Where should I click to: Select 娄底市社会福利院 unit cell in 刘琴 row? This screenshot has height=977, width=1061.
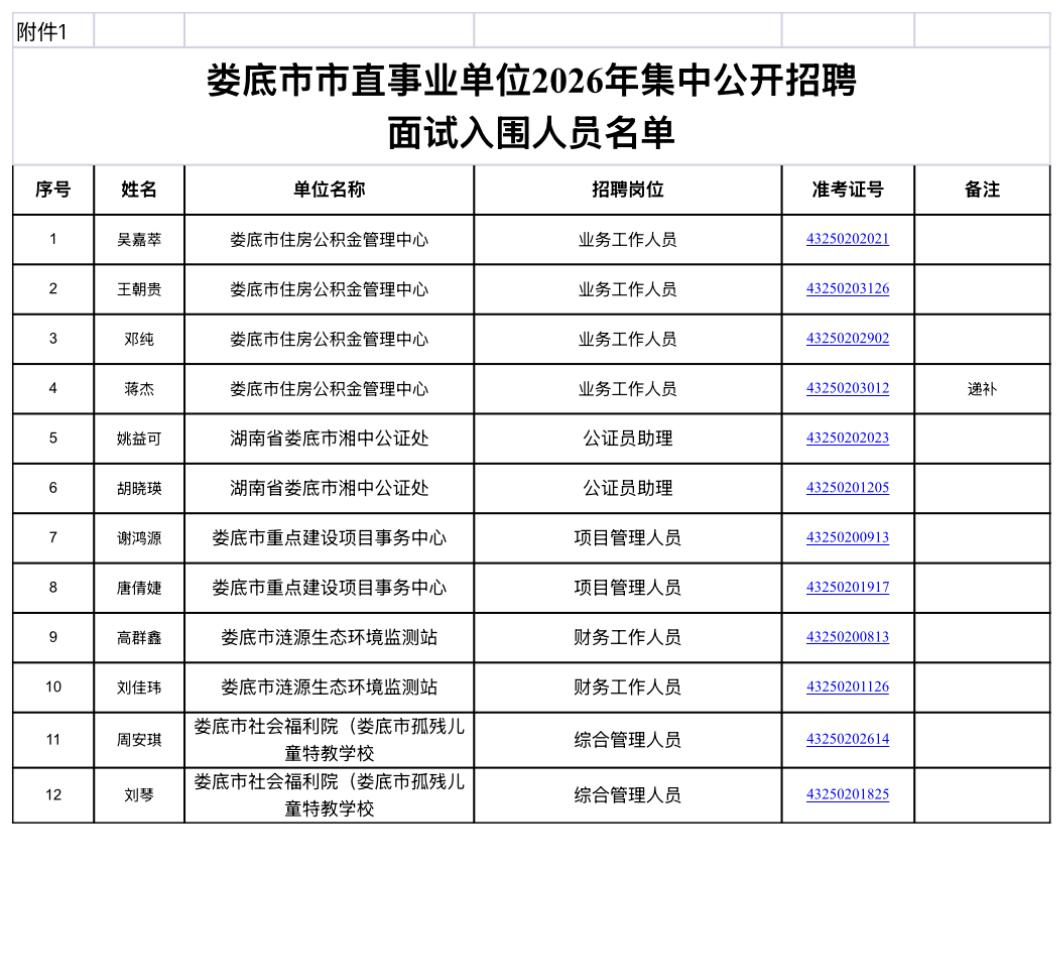[329, 795]
